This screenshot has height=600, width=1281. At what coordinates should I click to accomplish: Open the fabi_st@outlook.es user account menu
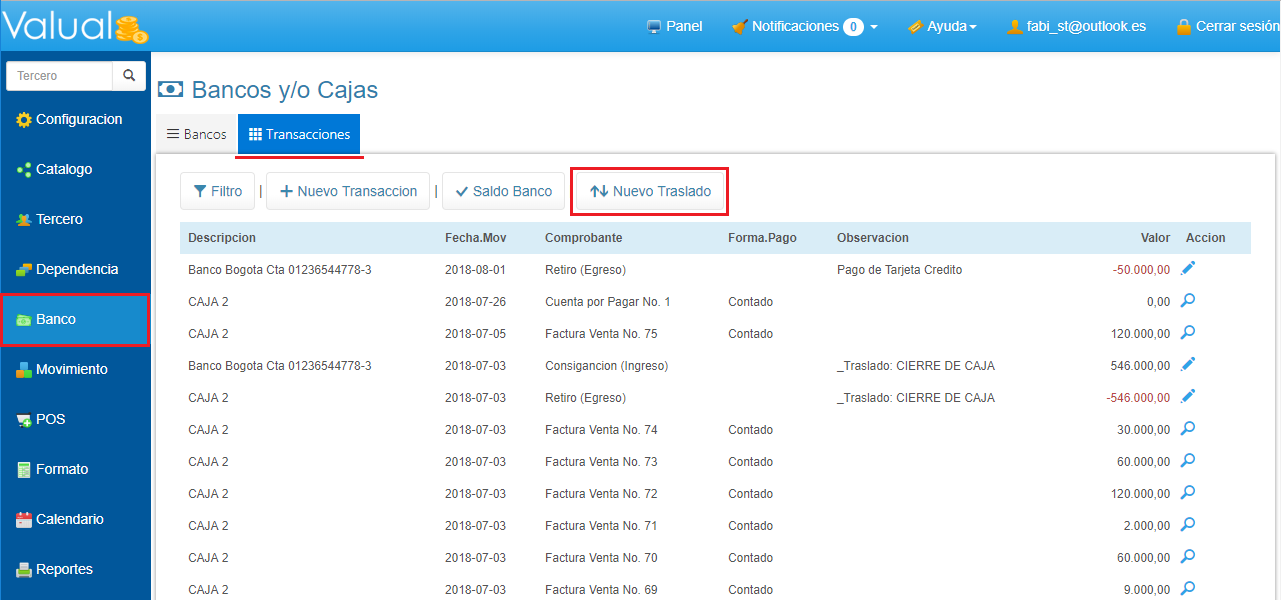(1076, 27)
